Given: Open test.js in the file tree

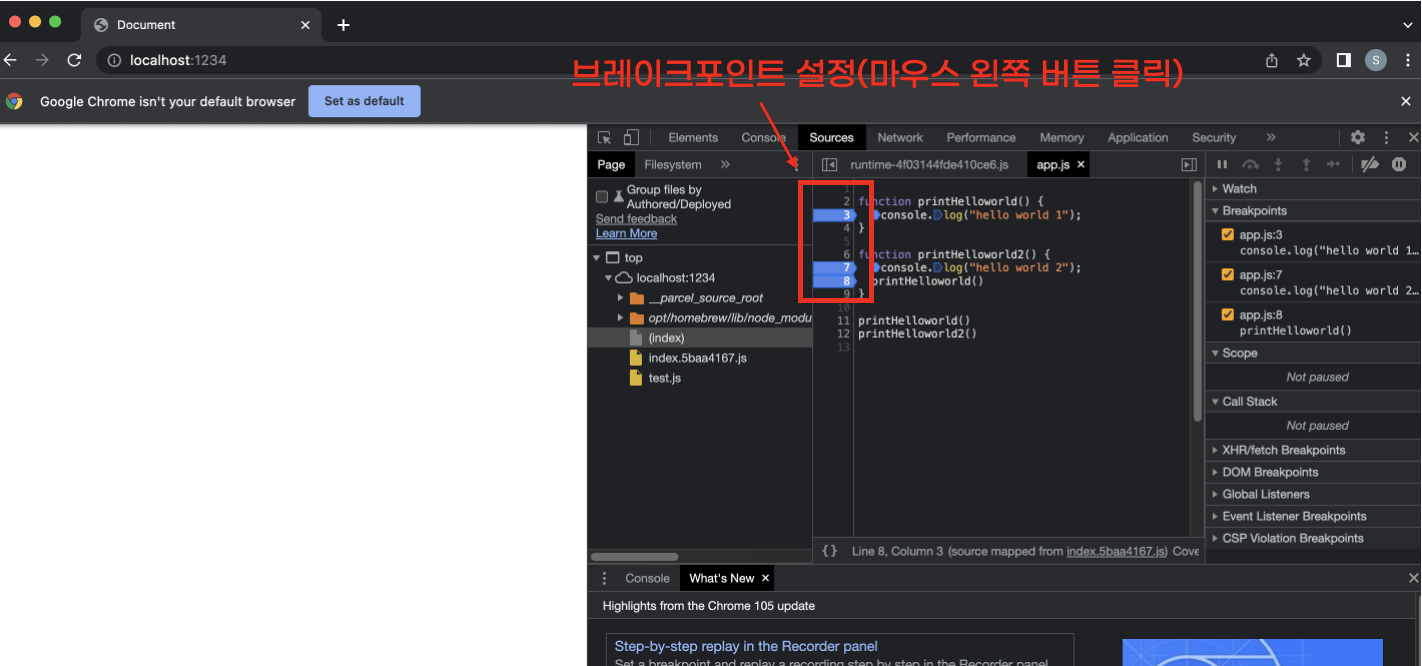Looking at the screenshot, I should [x=664, y=378].
